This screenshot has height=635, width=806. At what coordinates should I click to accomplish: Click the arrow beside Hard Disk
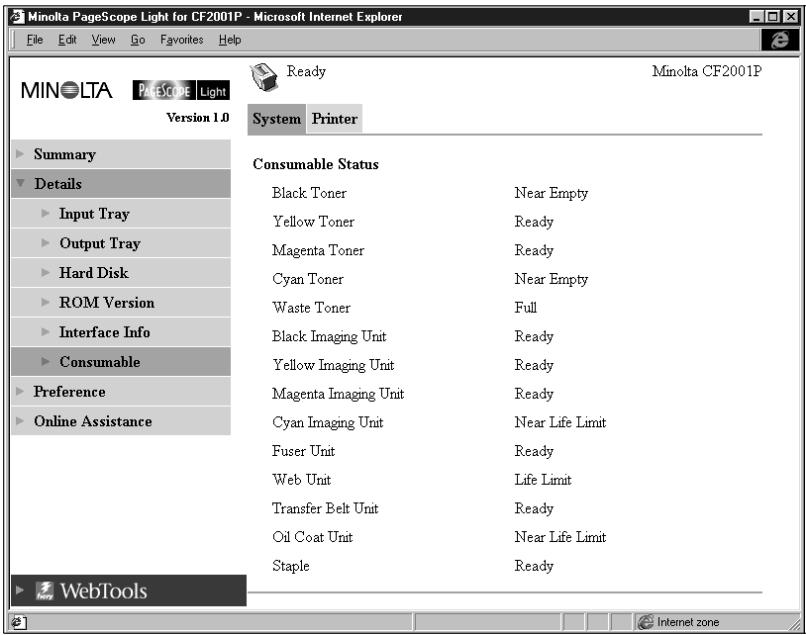coord(45,272)
